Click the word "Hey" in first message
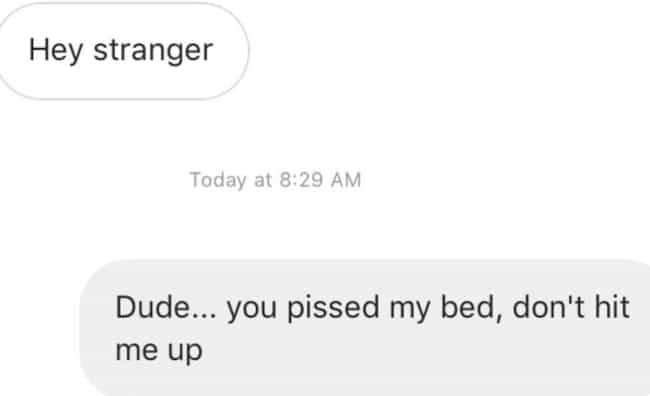Image resolution: width=650 pixels, height=396 pixels. point(56,51)
